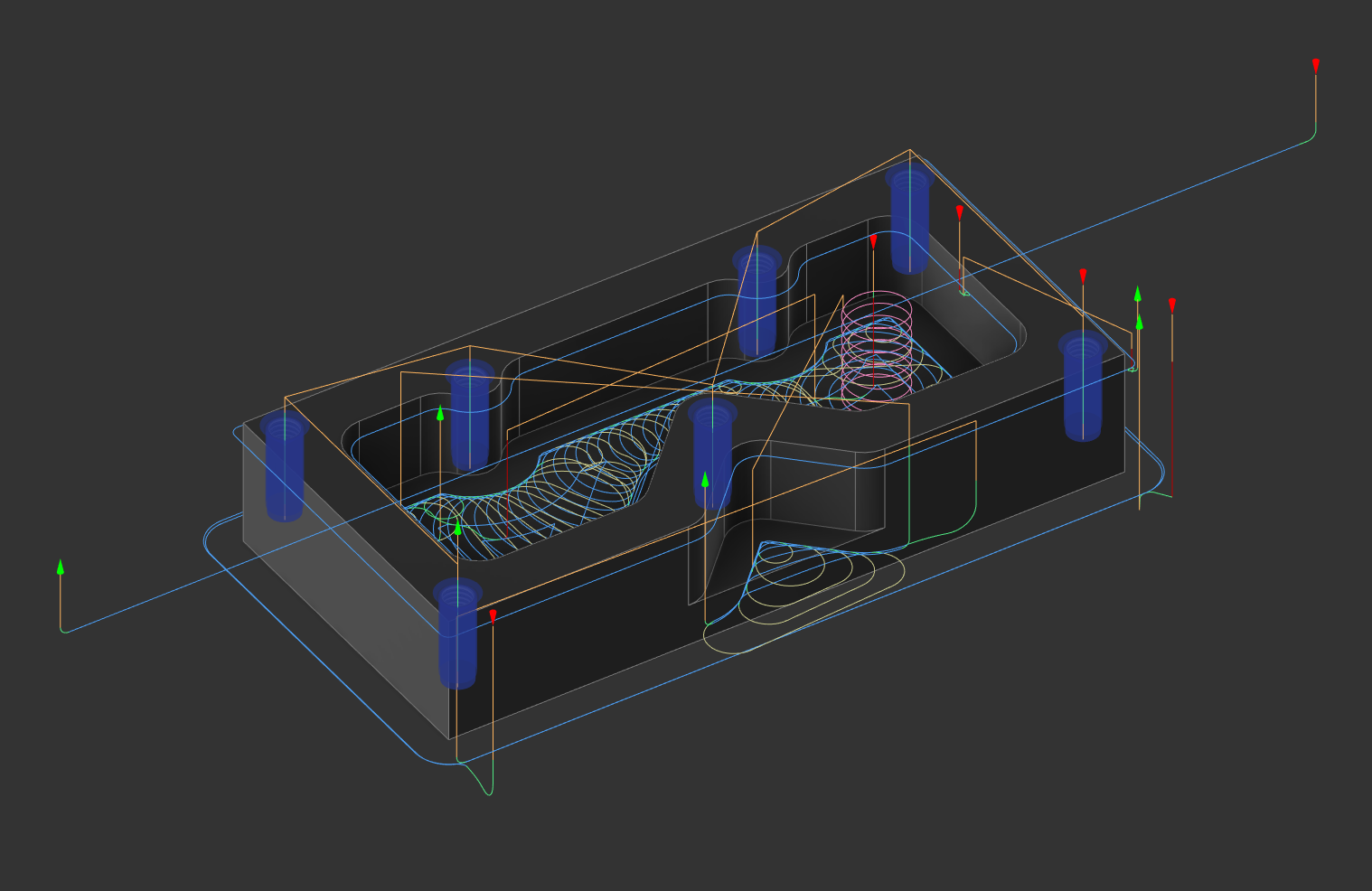Click the green start arrow at far left

61,567
